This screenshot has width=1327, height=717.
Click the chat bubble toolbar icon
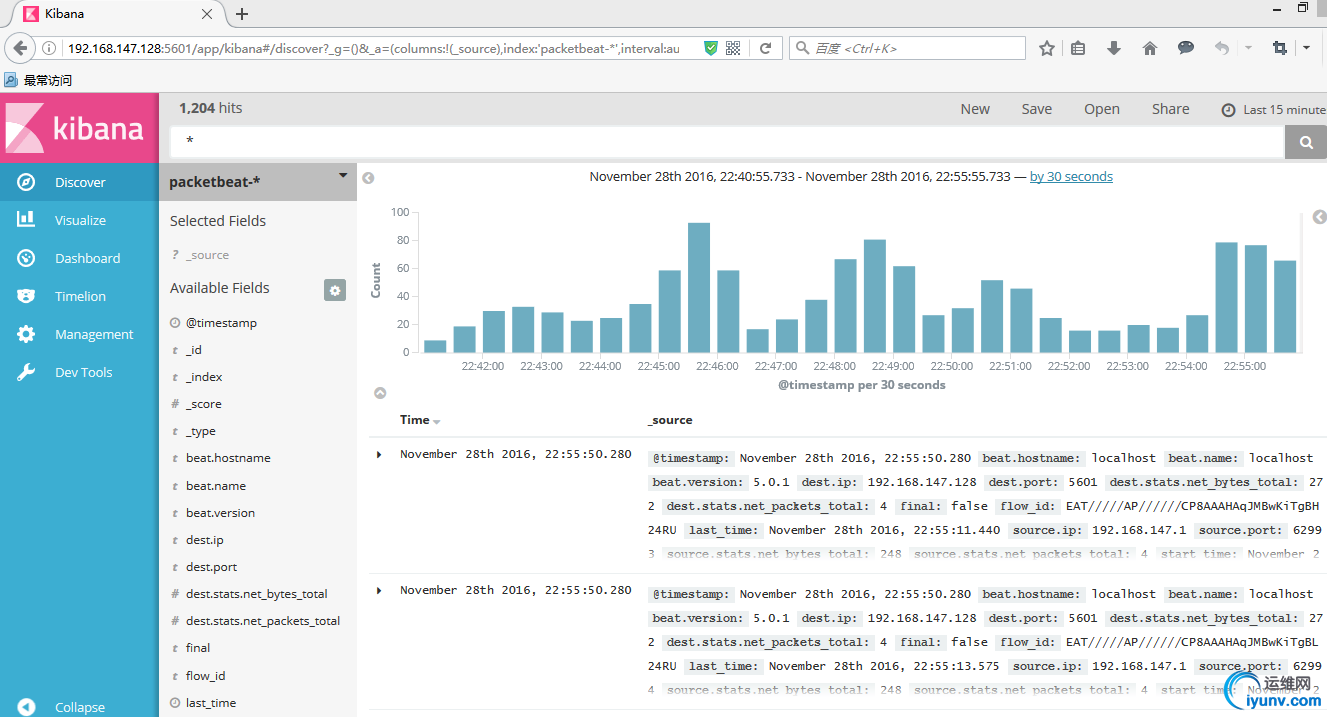click(1186, 48)
